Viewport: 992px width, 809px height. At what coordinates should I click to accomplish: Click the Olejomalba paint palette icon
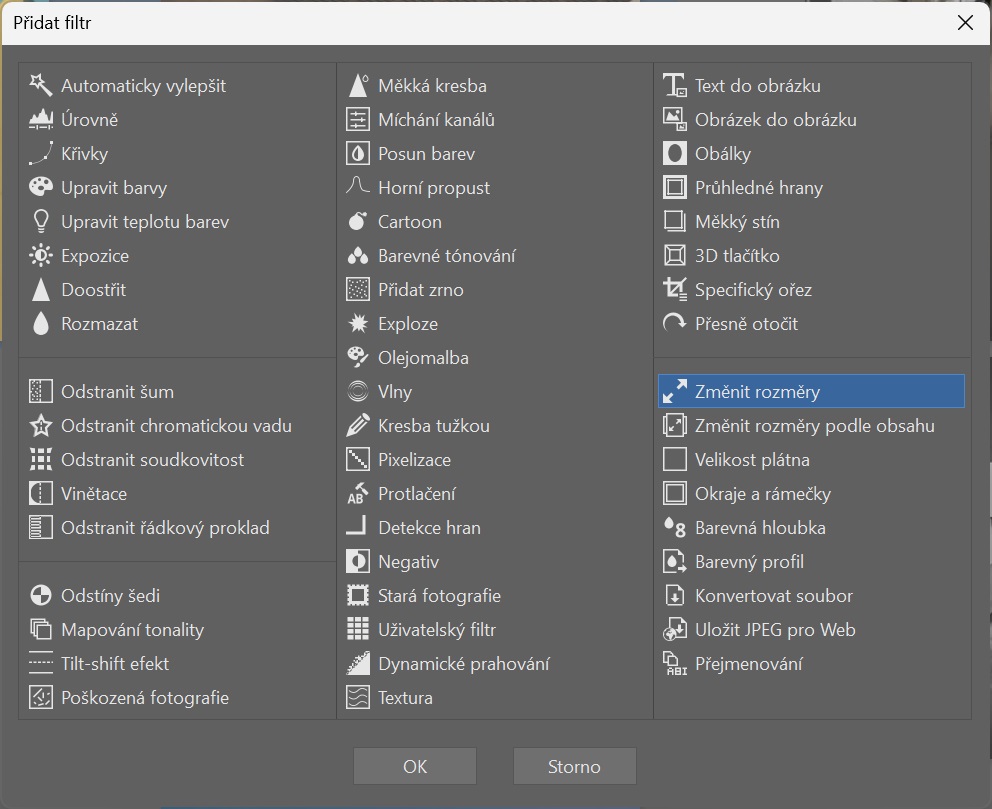(358, 358)
